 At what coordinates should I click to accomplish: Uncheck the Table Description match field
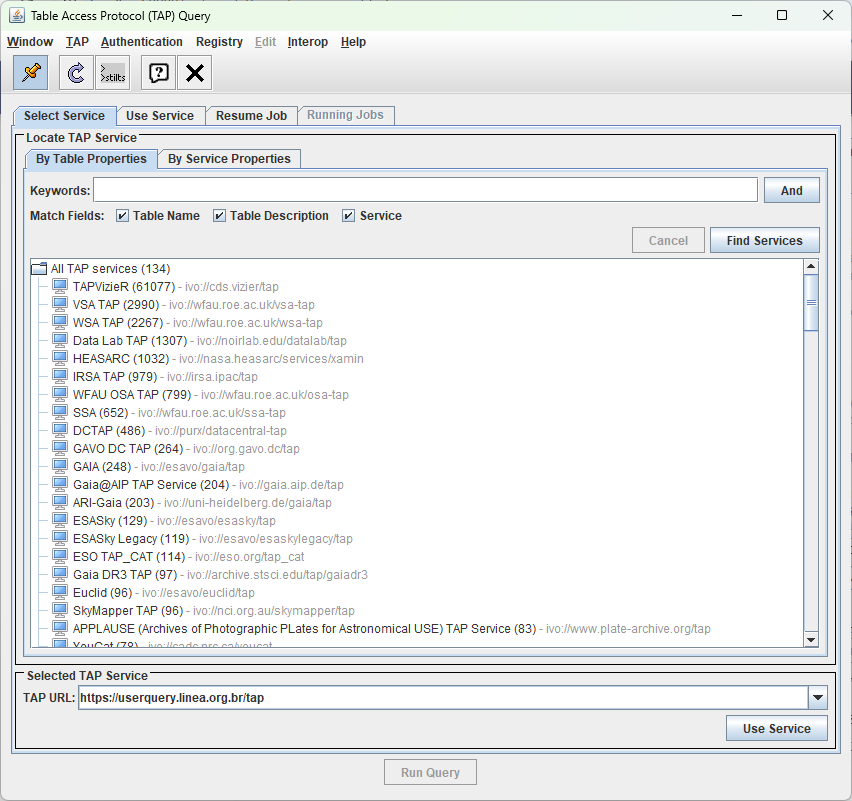pos(220,216)
